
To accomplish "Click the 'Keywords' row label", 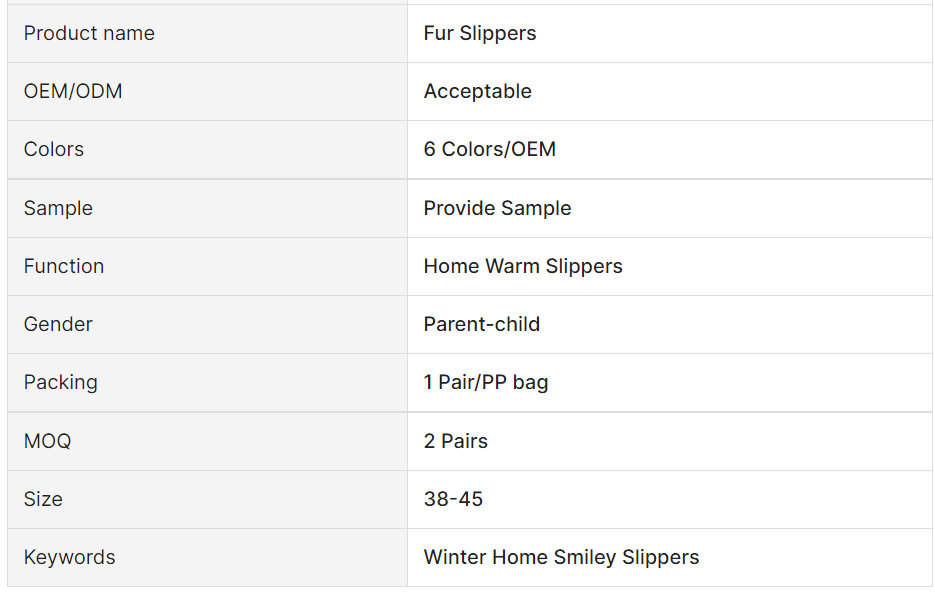I will point(69,557).
